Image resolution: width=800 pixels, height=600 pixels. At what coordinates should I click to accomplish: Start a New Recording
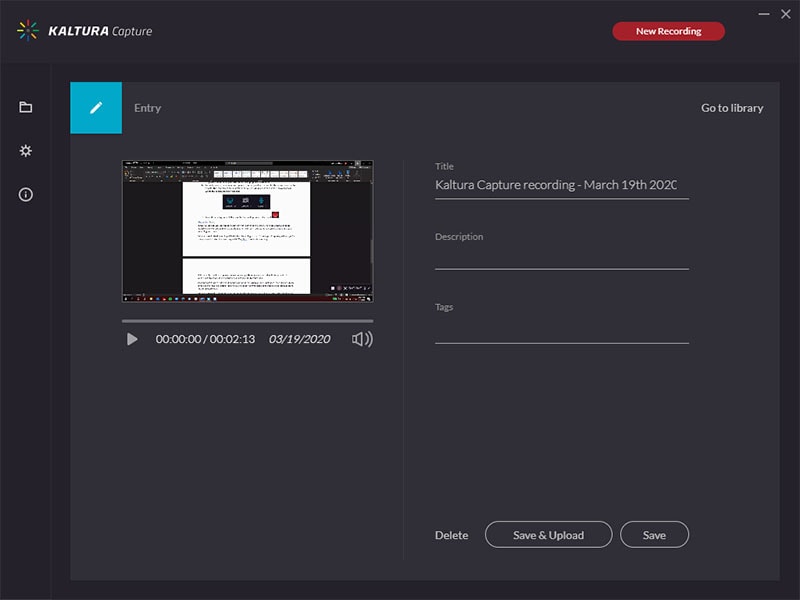[x=668, y=31]
